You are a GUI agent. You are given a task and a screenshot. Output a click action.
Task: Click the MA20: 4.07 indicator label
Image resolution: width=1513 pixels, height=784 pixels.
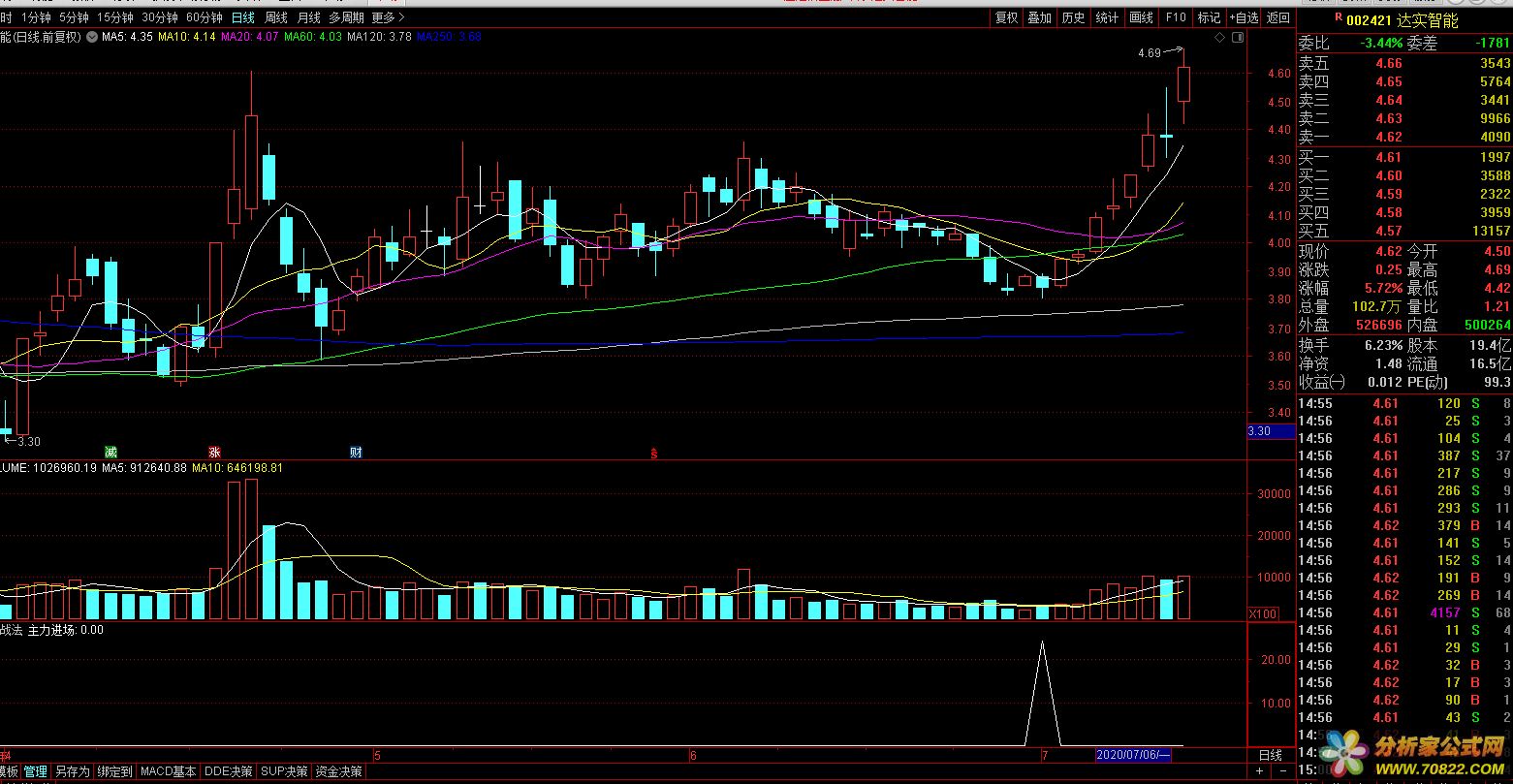coord(250,37)
